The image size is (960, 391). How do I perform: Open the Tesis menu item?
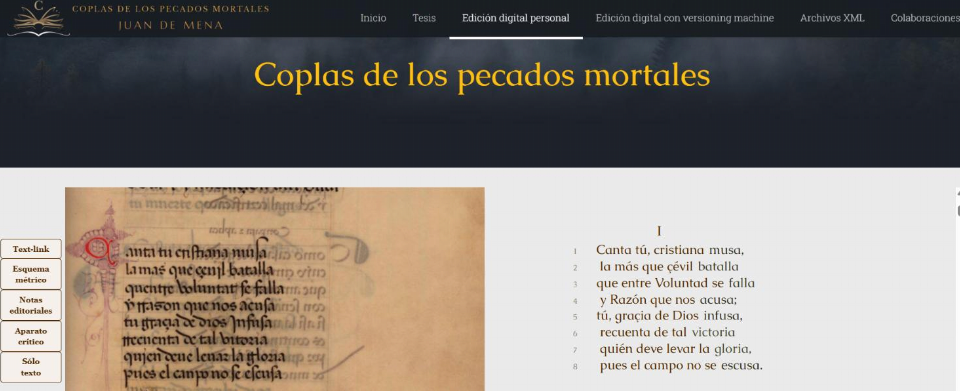[x=424, y=18]
